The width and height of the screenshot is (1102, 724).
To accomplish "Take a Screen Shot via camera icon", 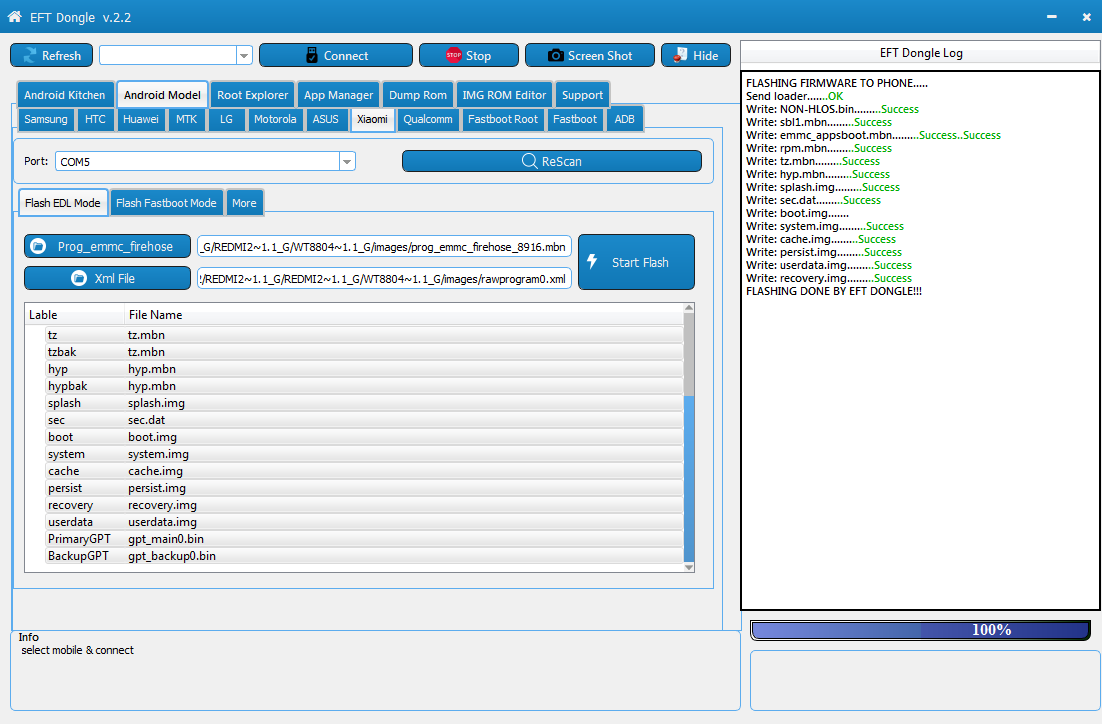I will [555, 56].
